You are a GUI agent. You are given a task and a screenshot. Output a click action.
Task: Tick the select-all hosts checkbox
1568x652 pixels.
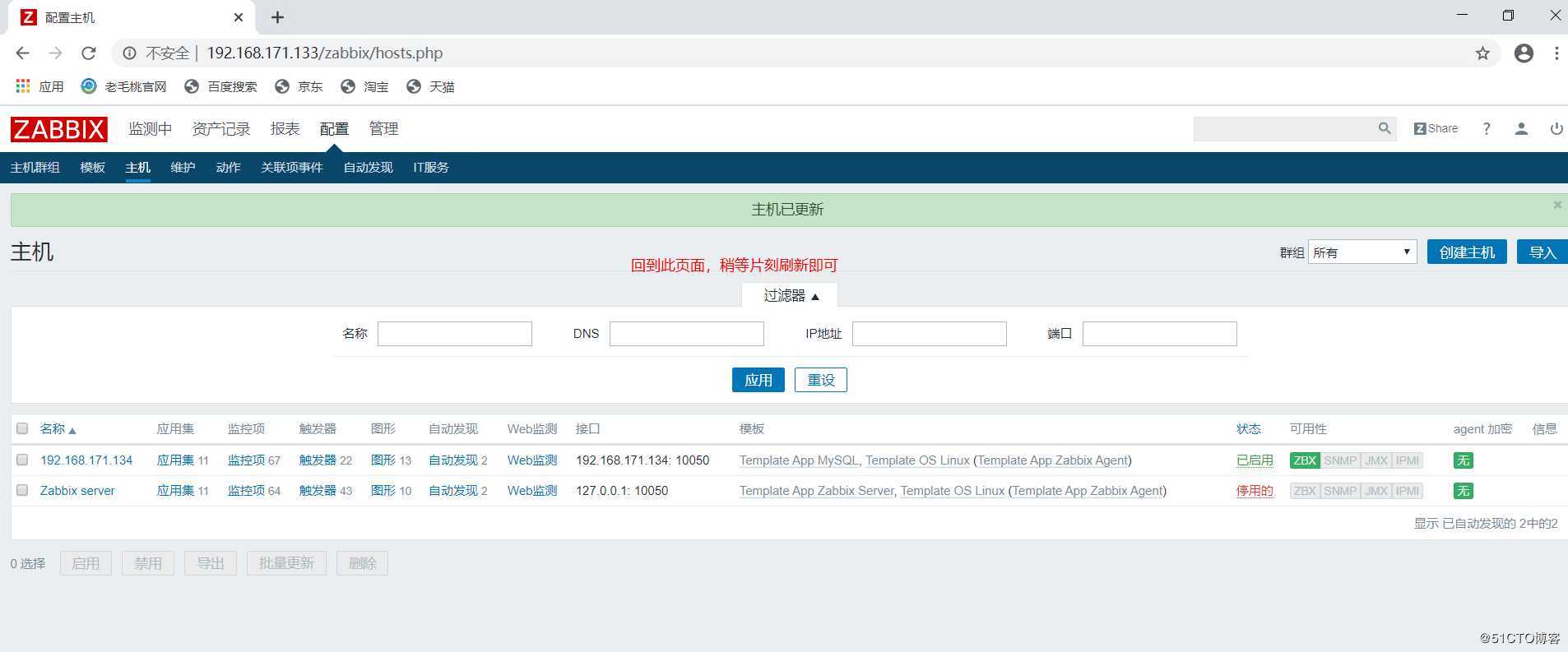22,428
